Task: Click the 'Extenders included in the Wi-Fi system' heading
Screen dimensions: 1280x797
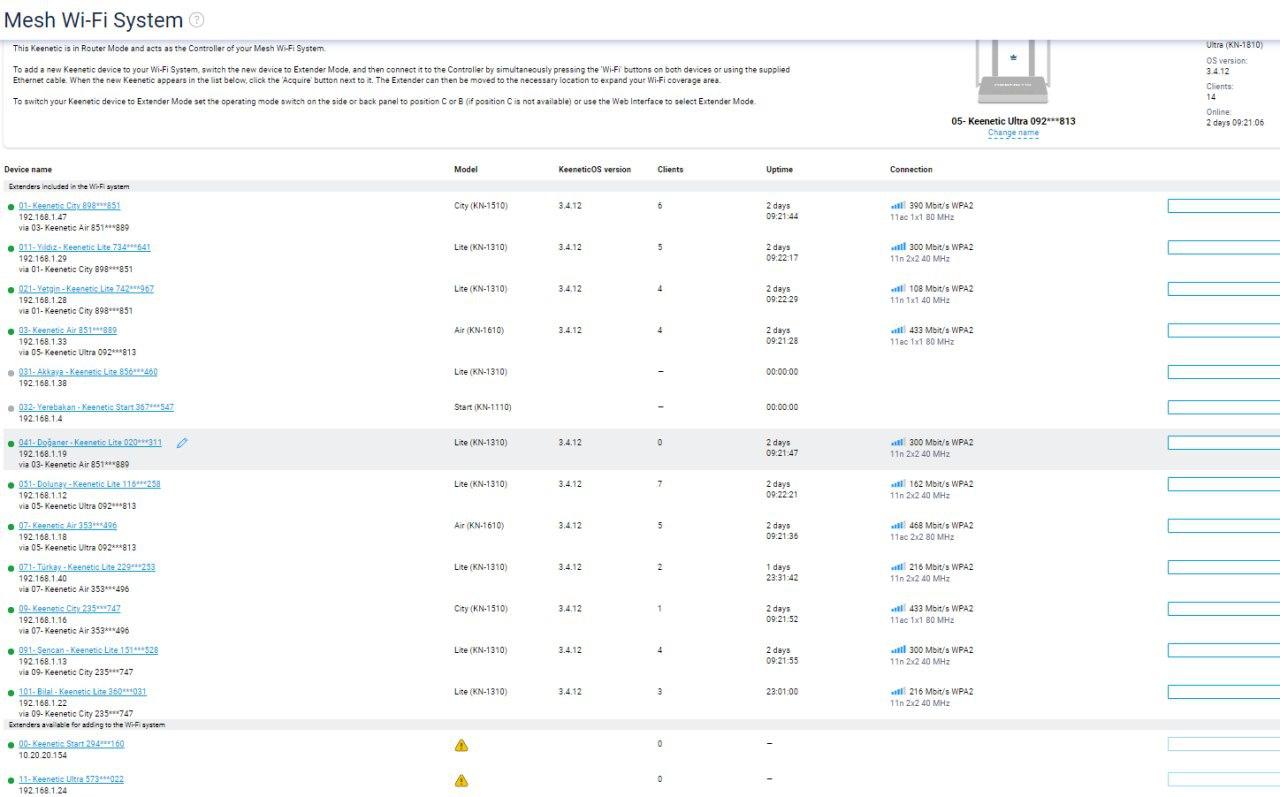Action: 69,187
